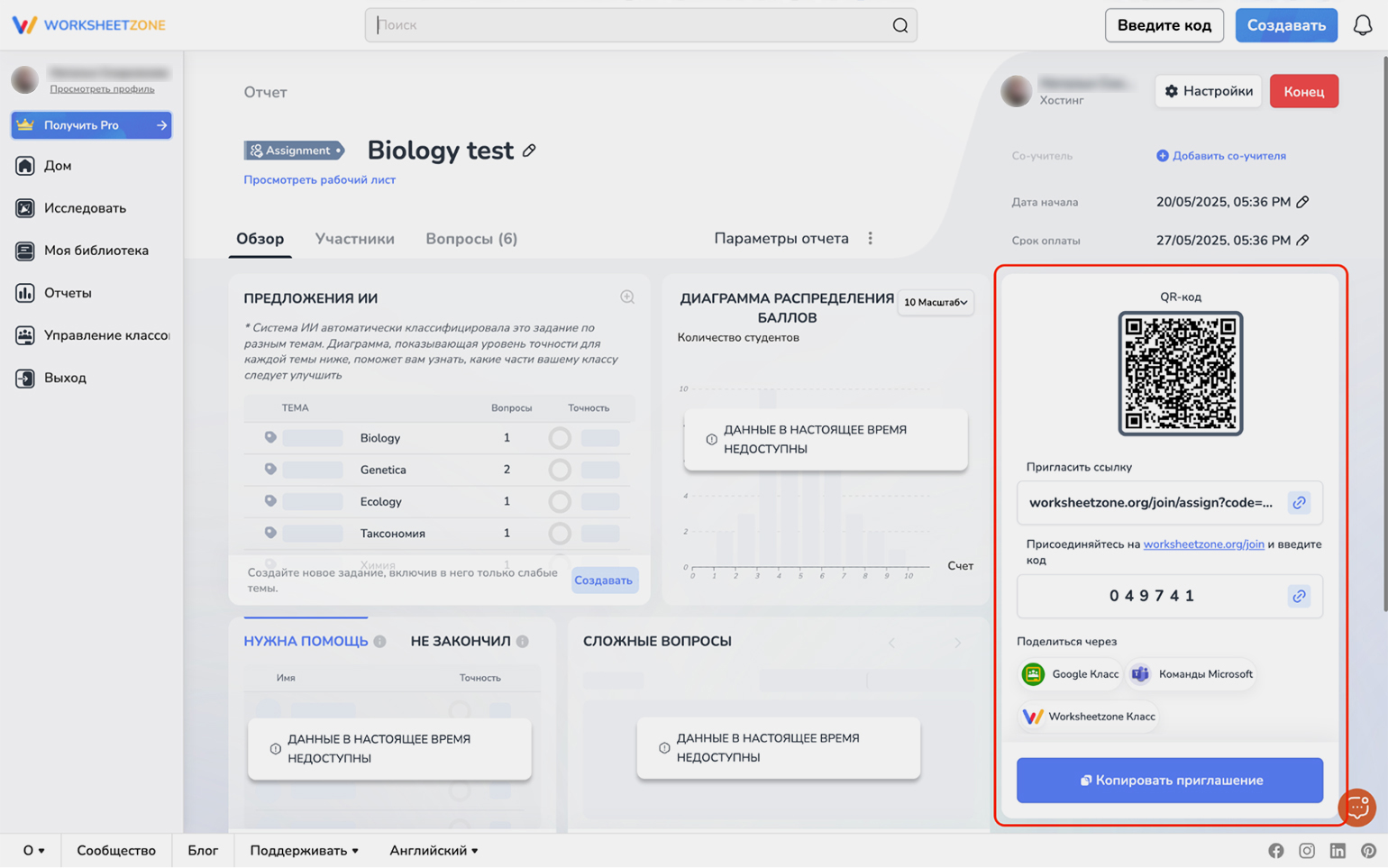Screen dimensions: 1388x868
Task: Open Просмотреть профиль link
Action: point(102,89)
